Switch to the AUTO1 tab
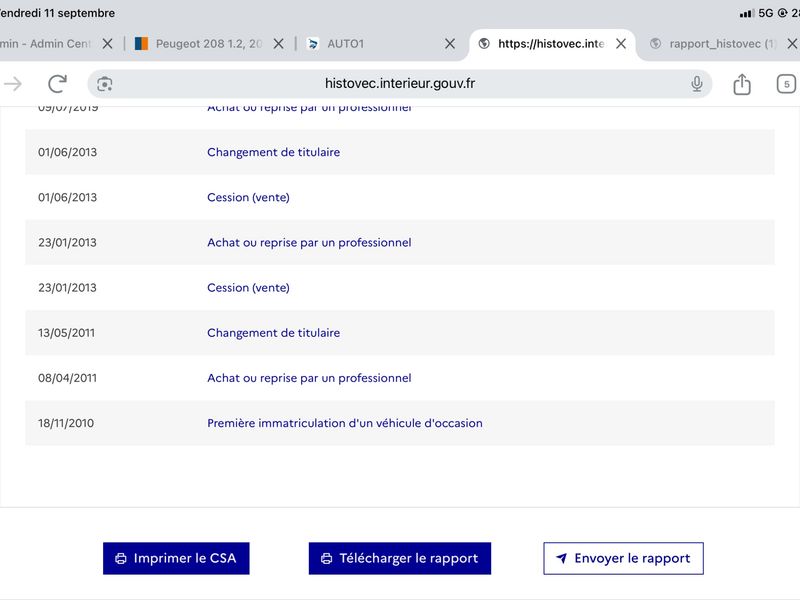The width and height of the screenshot is (800, 600). 367,44
